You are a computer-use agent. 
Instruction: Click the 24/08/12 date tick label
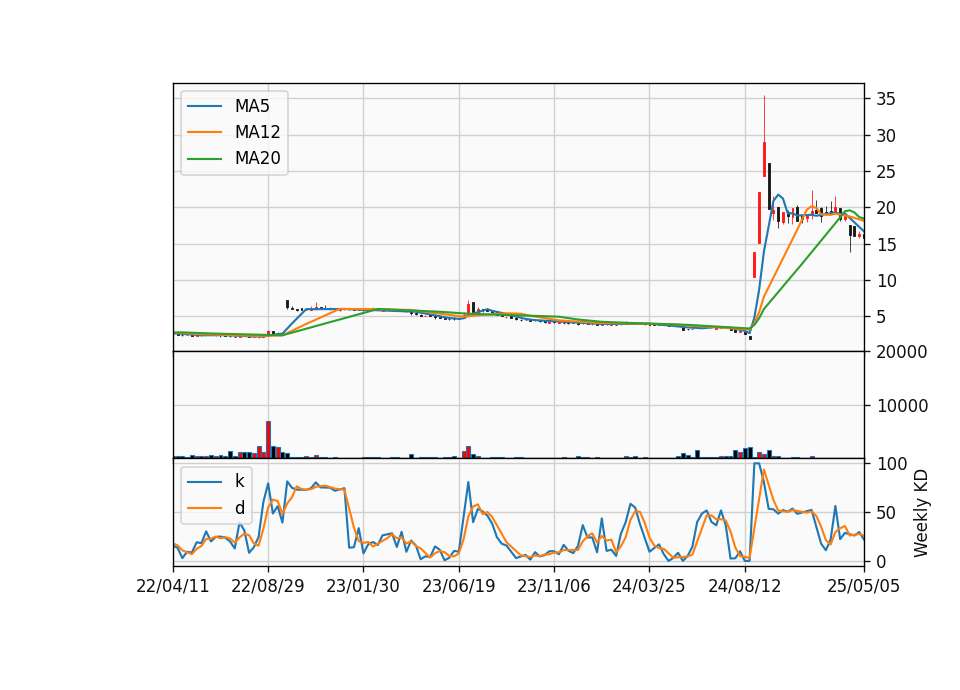745,586
